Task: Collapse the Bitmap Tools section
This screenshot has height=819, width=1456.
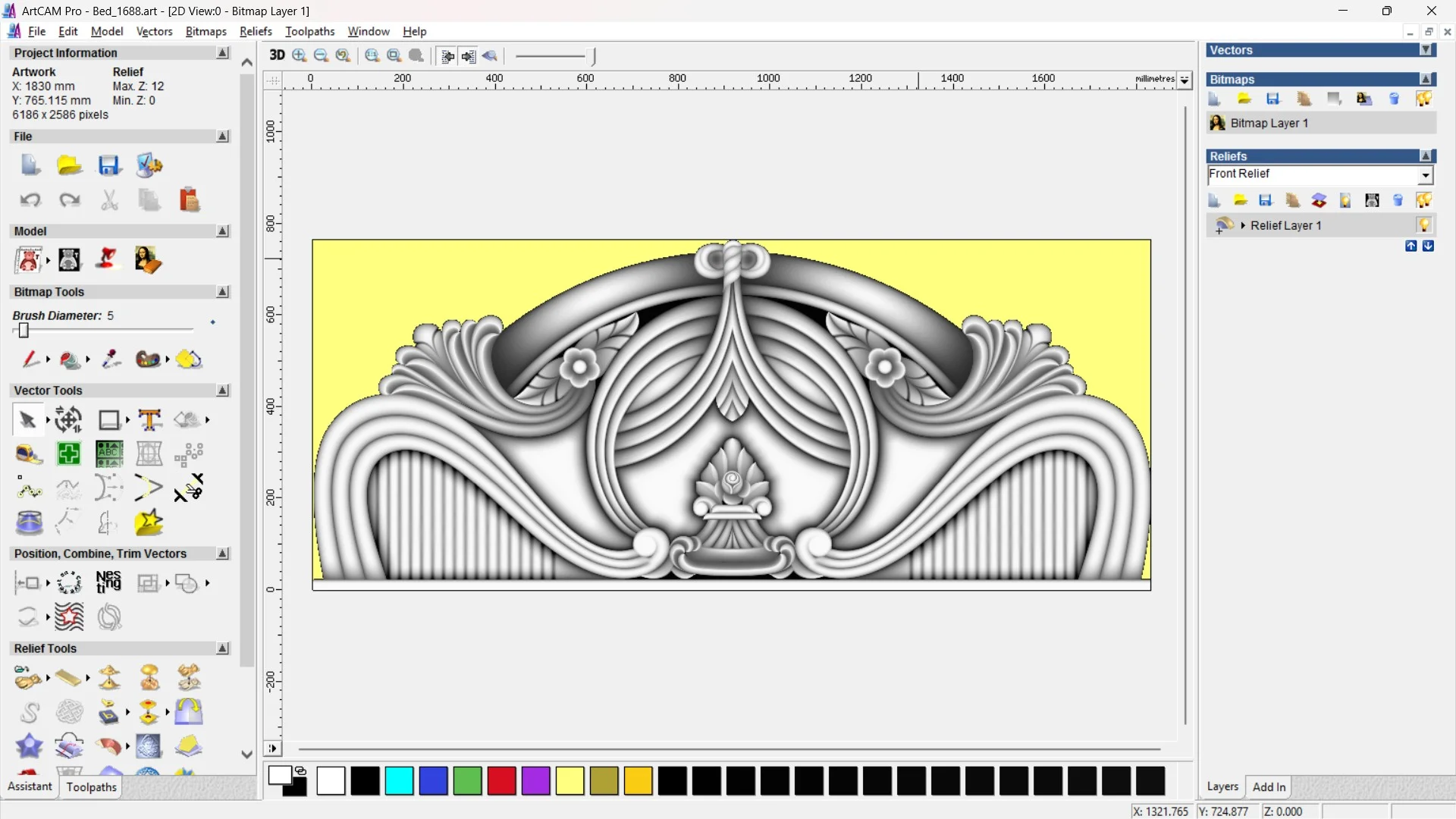Action: (223, 292)
